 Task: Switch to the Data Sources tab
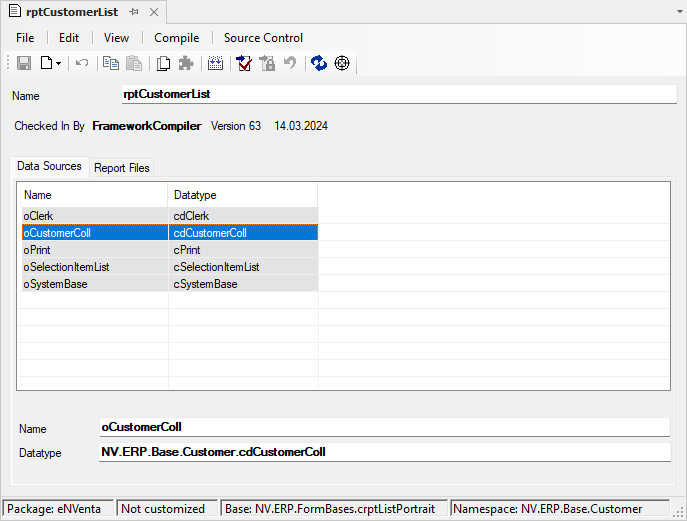pyautogui.click(x=49, y=166)
